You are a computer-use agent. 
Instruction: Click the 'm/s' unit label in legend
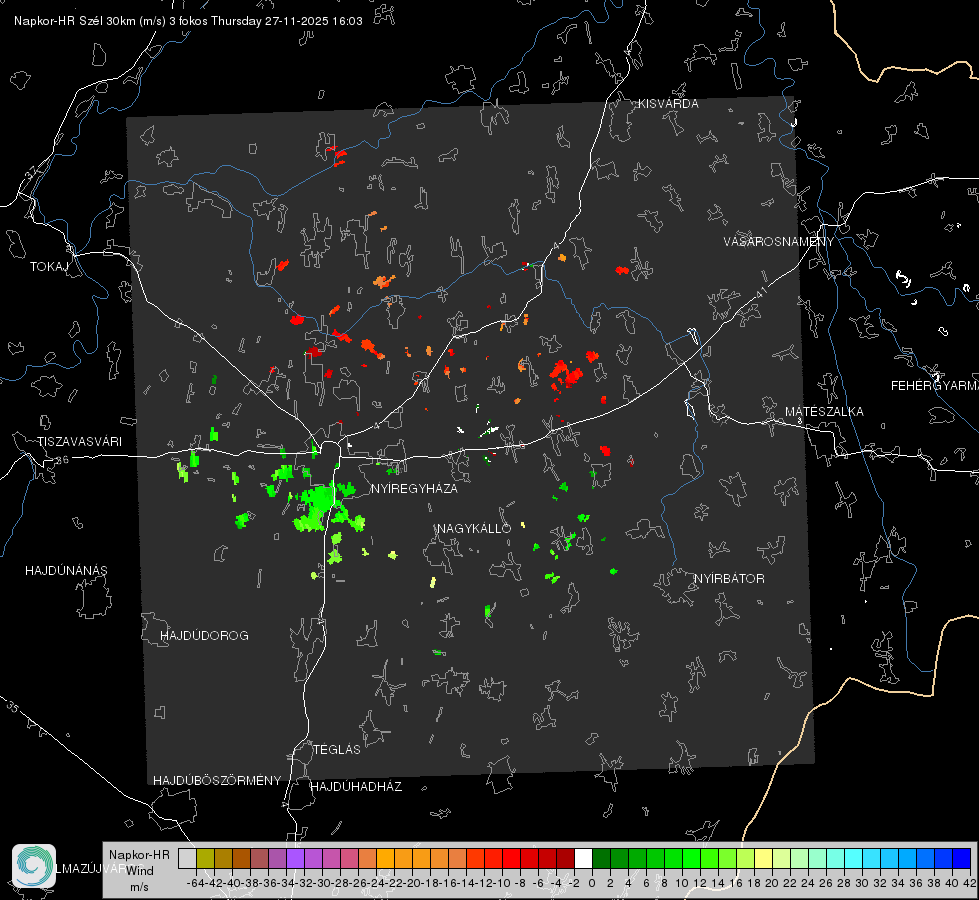pos(139,887)
